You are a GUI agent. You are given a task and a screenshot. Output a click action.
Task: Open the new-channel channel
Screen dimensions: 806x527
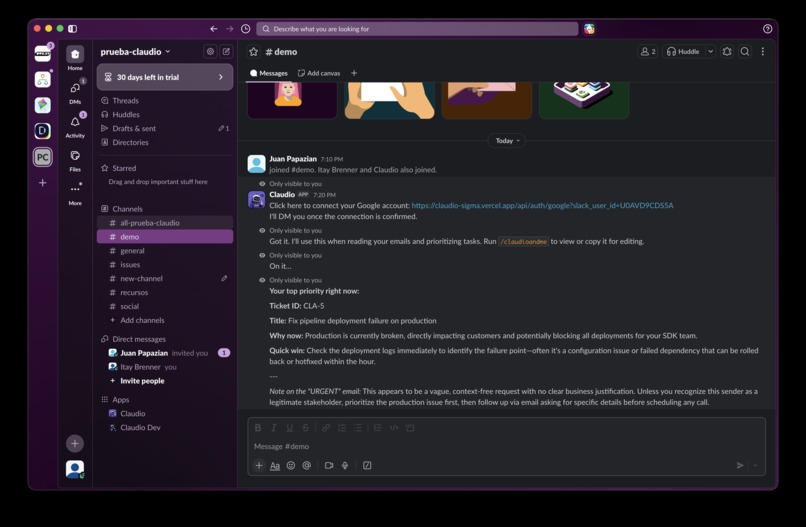click(165, 278)
